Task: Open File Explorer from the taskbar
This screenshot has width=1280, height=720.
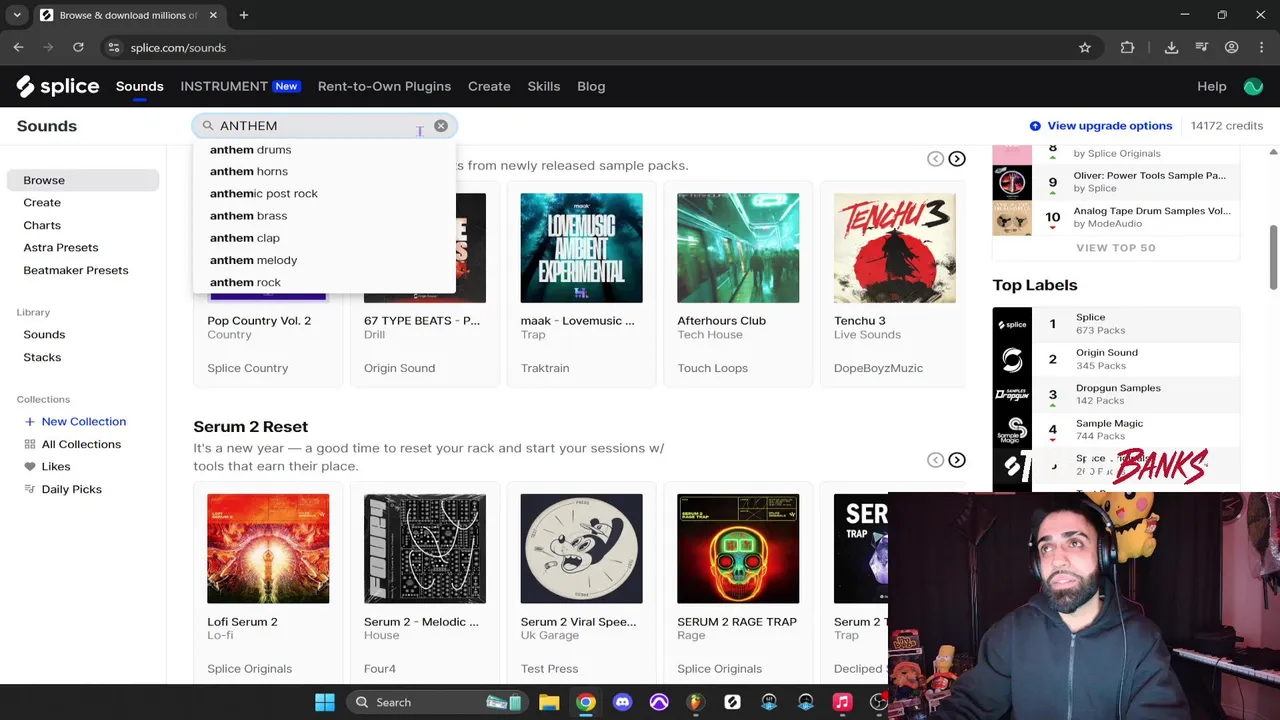Action: [x=549, y=702]
